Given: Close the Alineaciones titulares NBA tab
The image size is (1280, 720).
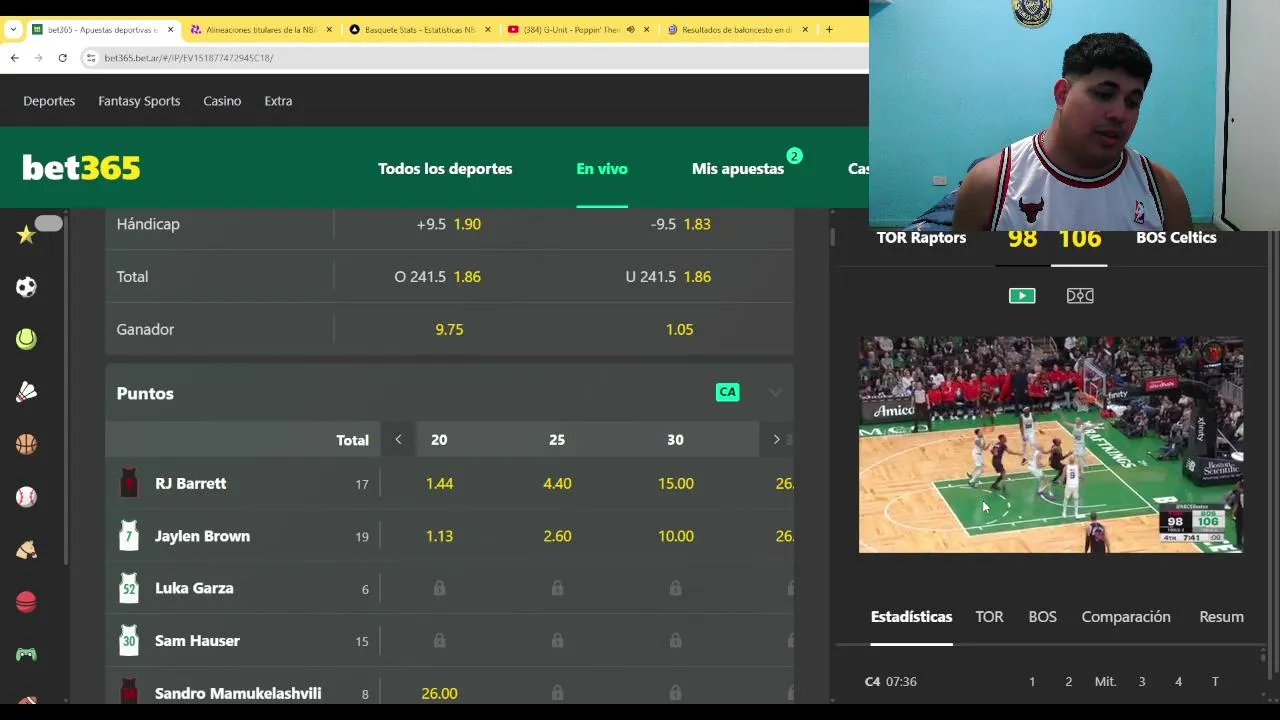Looking at the screenshot, I should point(329,30).
